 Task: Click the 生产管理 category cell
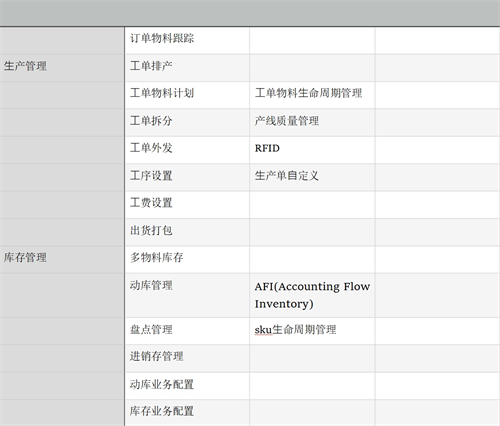point(62,68)
